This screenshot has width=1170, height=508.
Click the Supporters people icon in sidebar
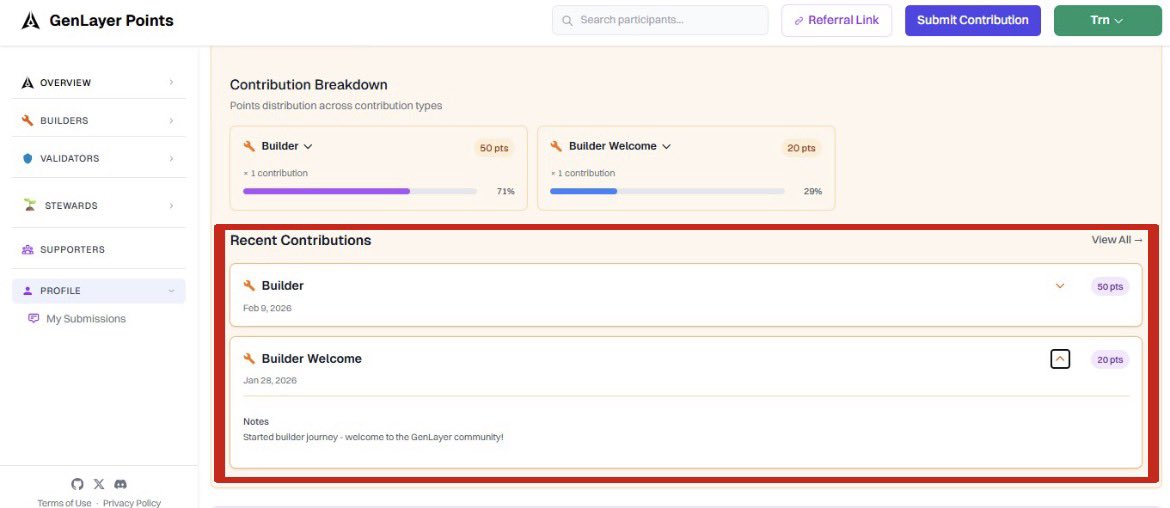(x=28, y=250)
